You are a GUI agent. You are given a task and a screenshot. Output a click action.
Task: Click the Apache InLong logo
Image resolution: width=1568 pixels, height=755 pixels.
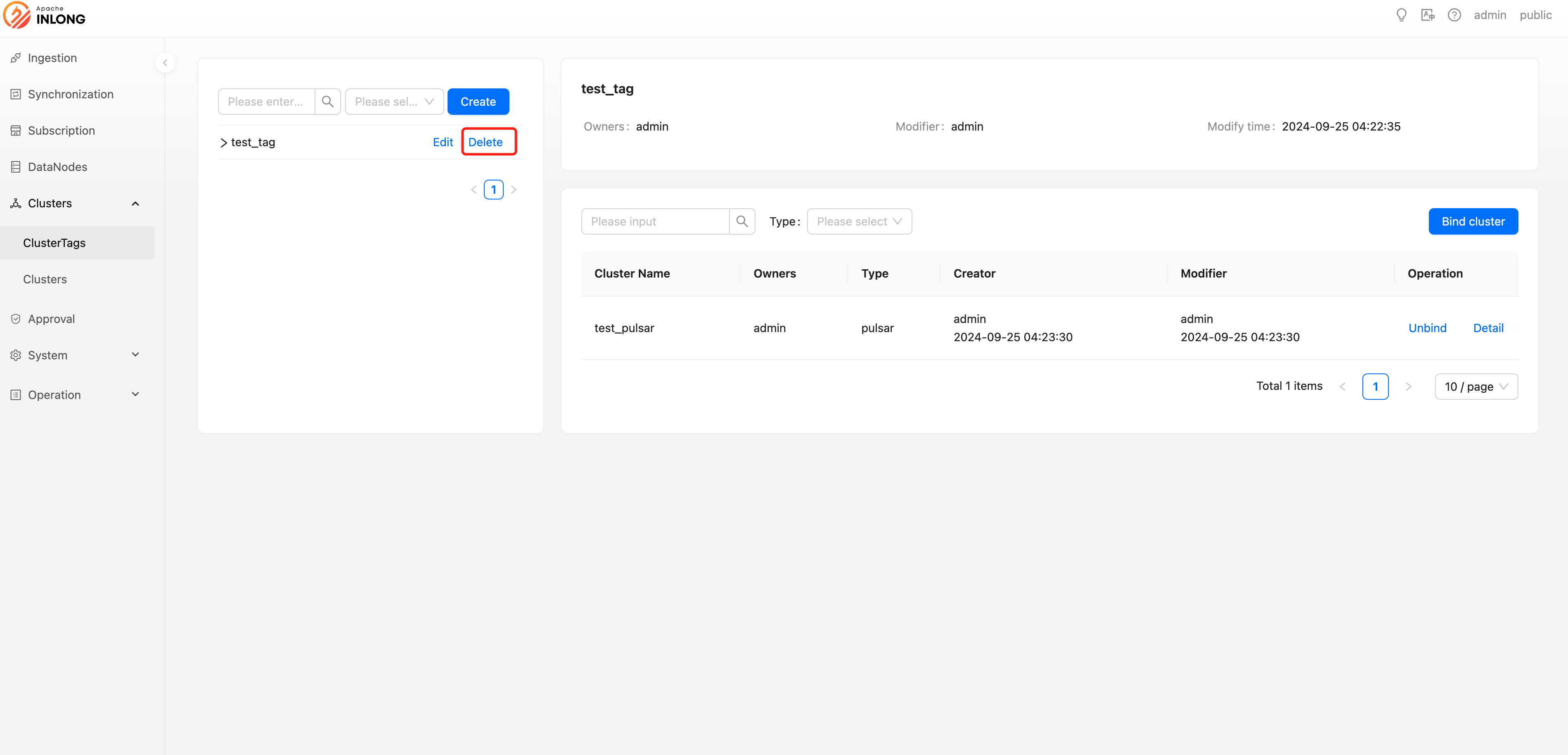point(45,15)
